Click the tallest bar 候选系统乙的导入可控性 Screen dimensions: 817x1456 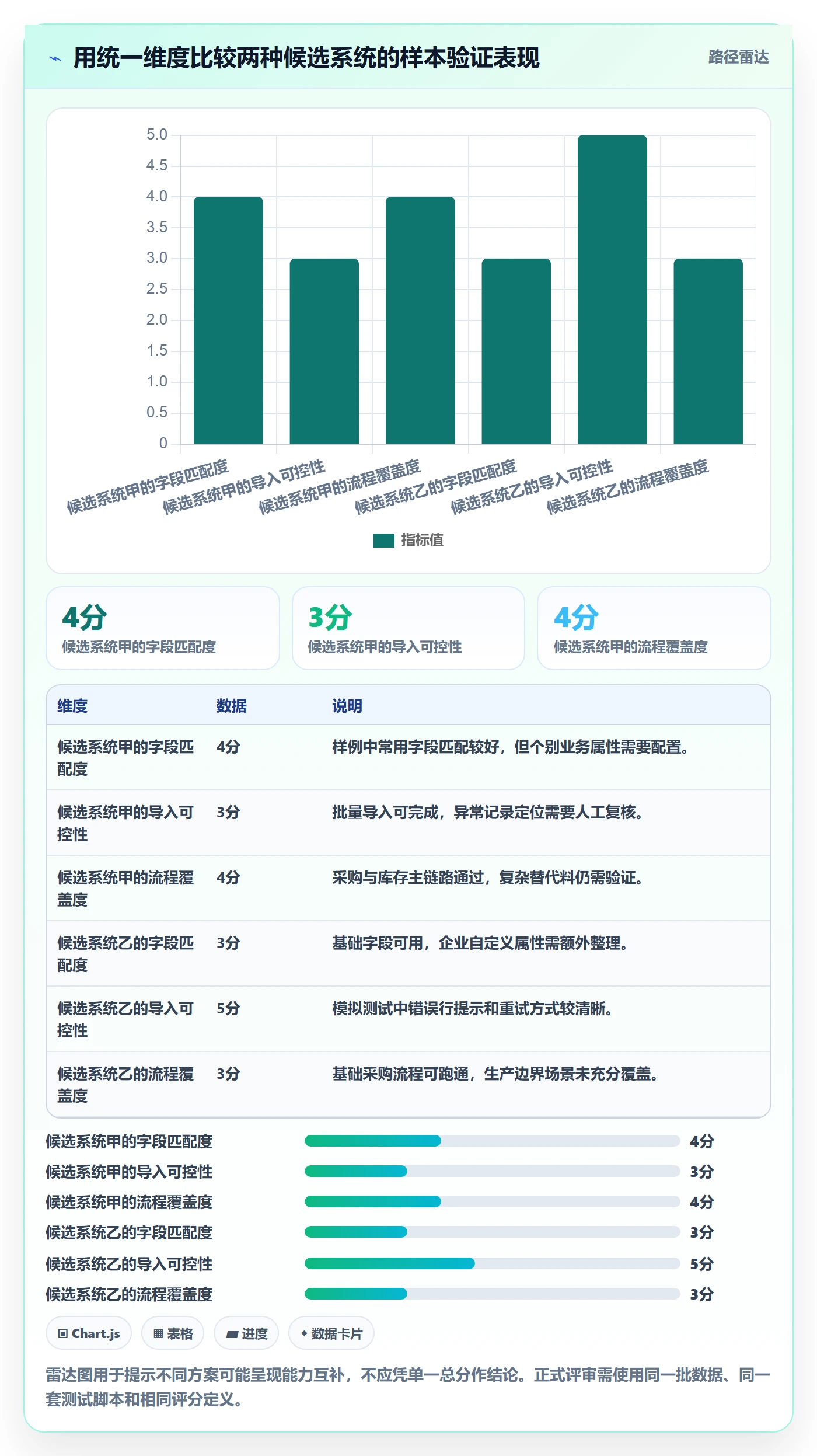pos(612,290)
